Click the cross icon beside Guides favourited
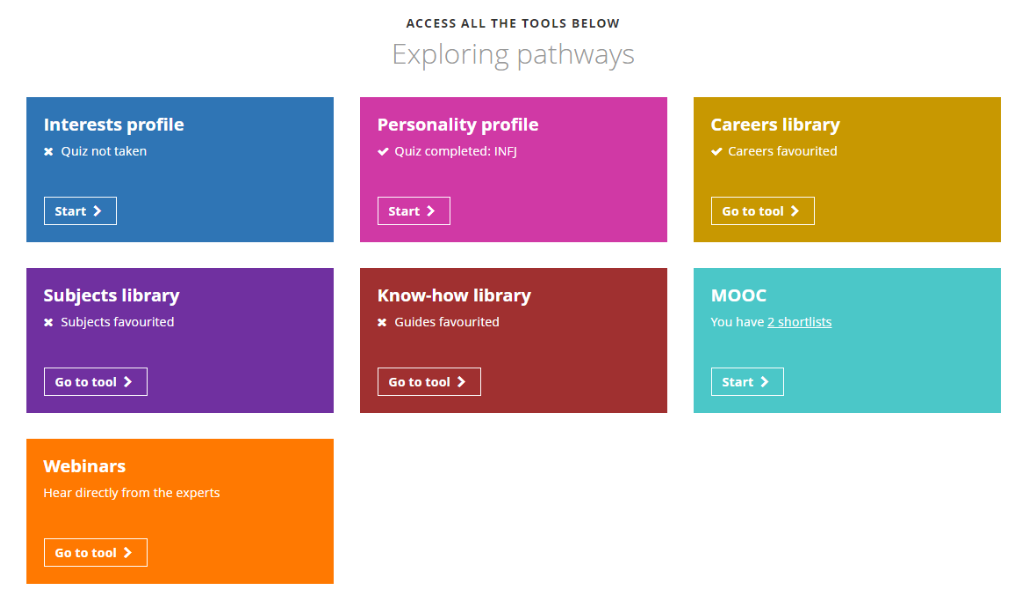The width and height of the screenshot is (1015, 591). [x=382, y=322]
